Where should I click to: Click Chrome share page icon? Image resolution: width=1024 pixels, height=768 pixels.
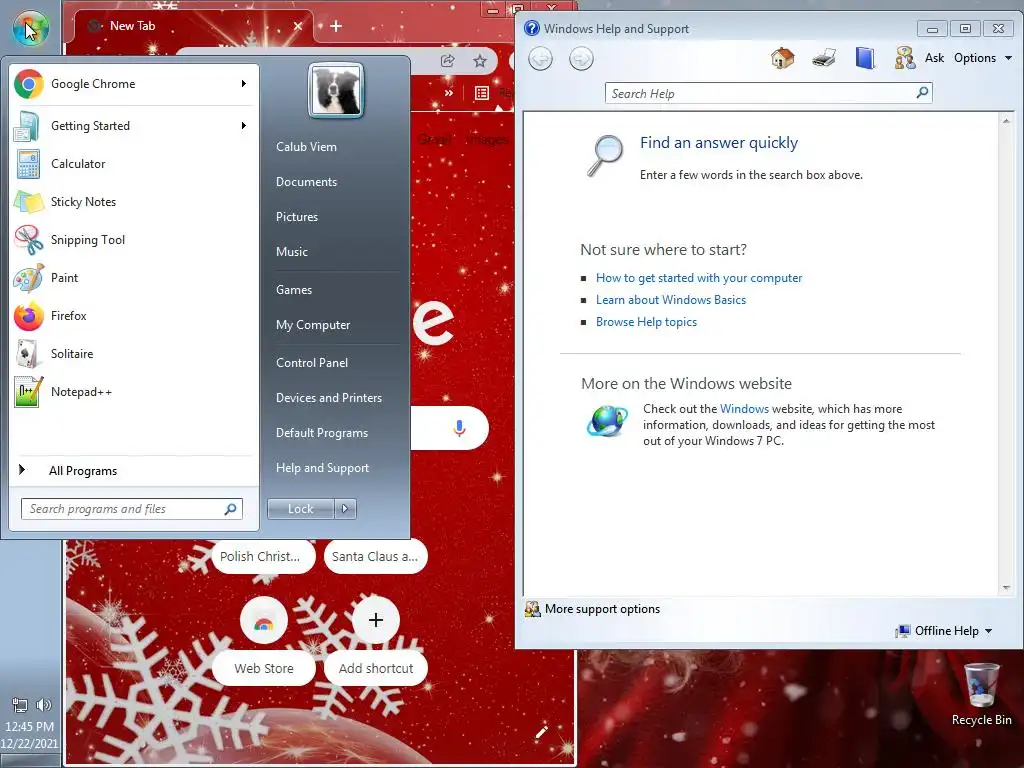[447, 61]
